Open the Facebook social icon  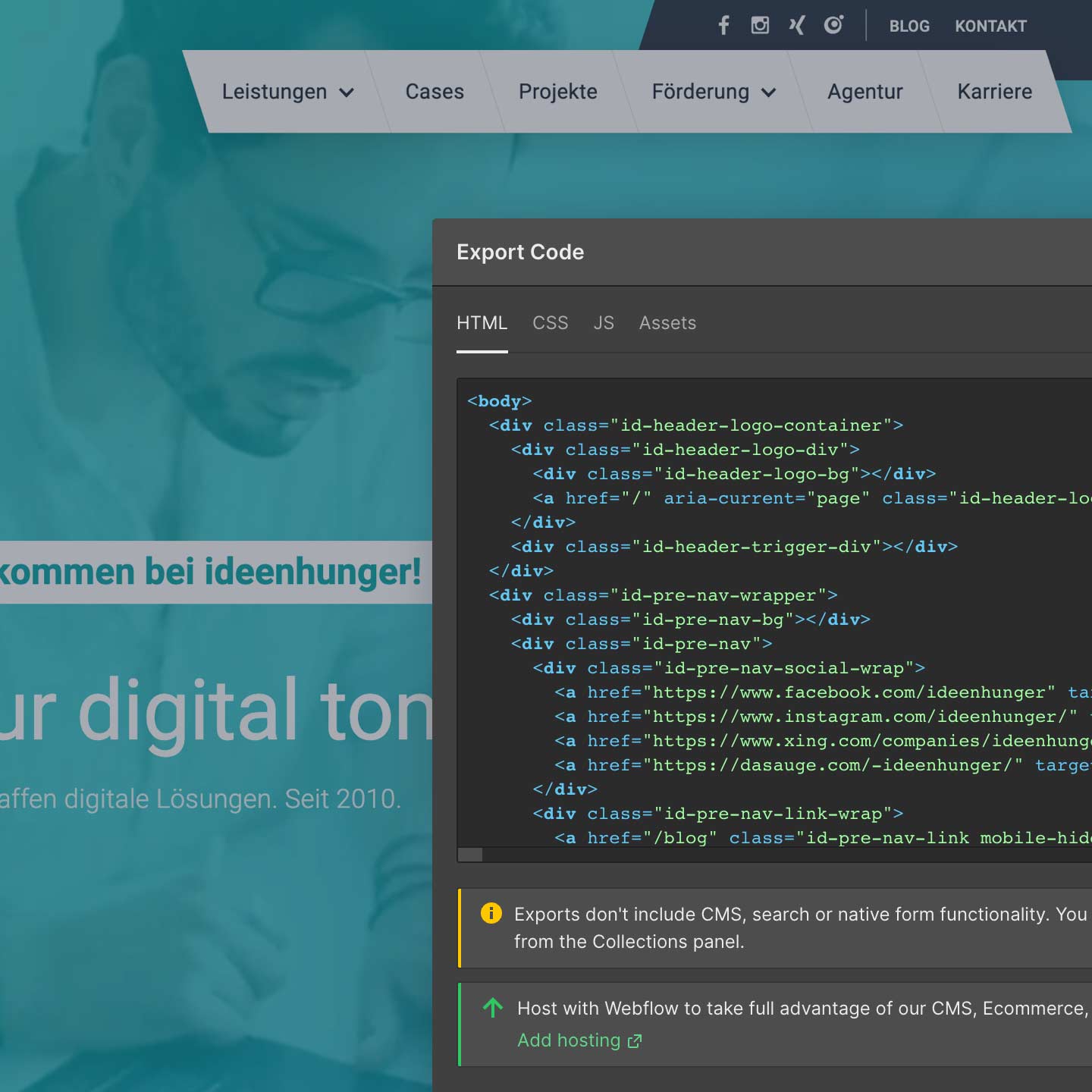pyautogui.click(x=723, y=26)
